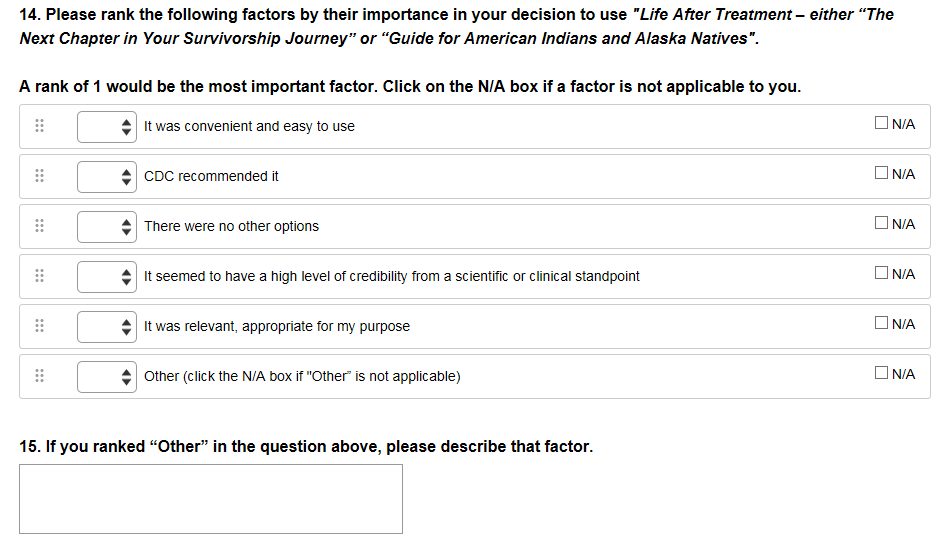This screenshot has height=551, width=950.
Task: Open rank dropdown for "It was convenient and easy to use"
Action: click(106, 127)
